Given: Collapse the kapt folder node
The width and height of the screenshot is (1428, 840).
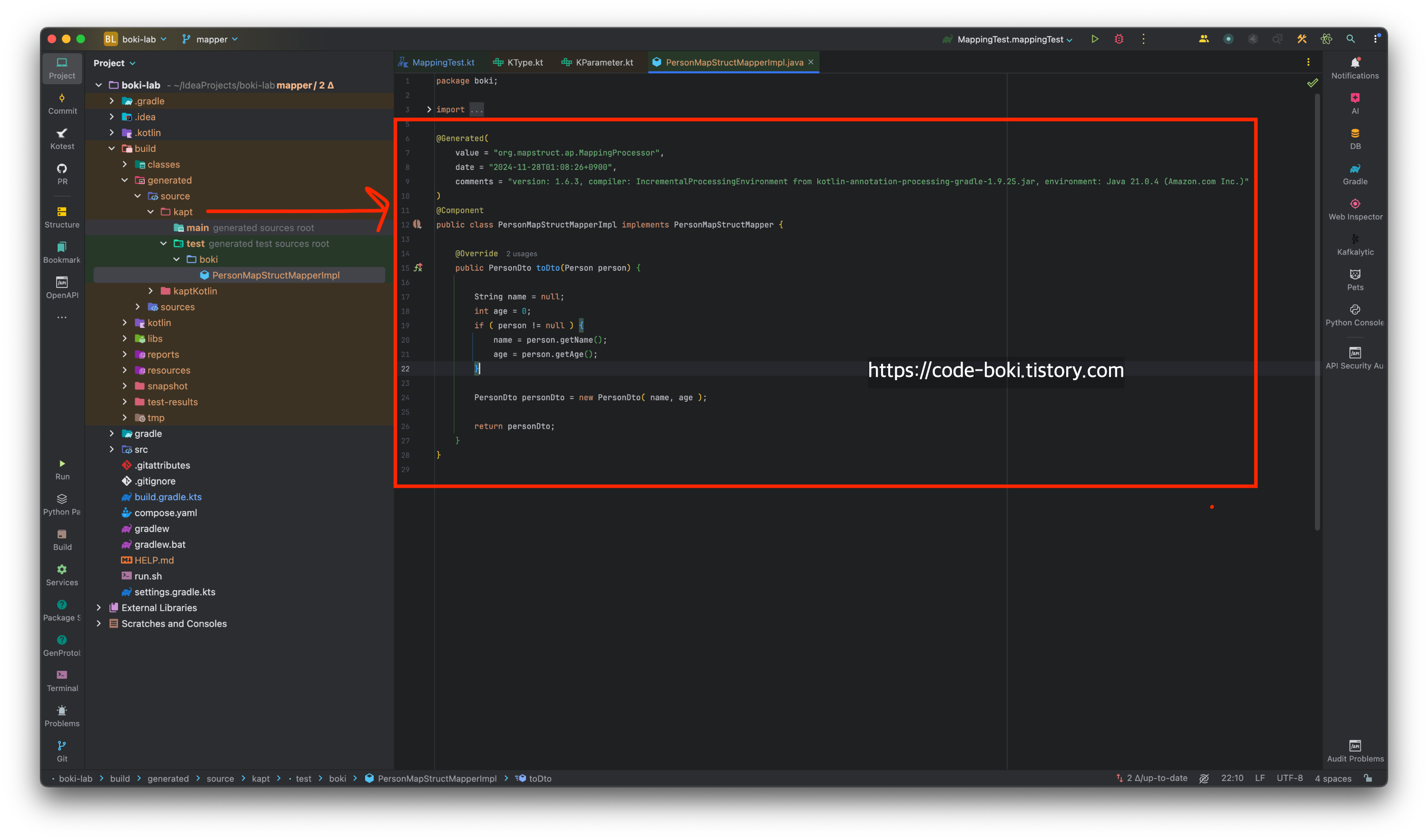Looking at the screenshot, I should 151,212.
